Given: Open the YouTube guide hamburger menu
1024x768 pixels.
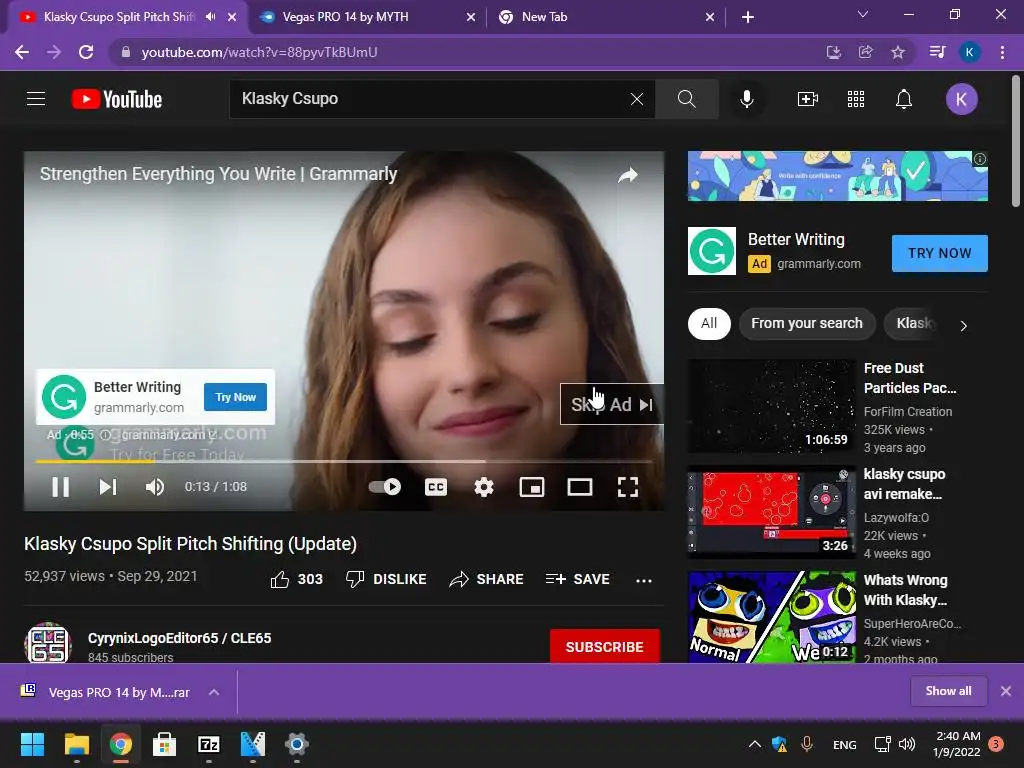Looking at the screenshot, I should [36, 99].
